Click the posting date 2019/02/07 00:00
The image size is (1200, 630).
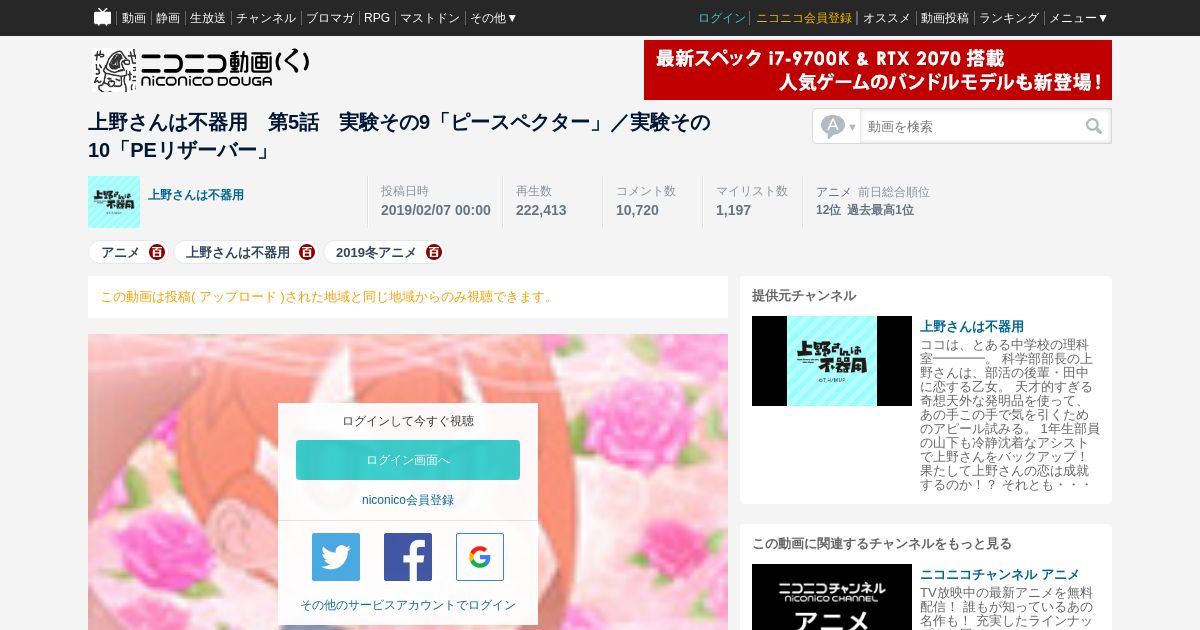pyautogui.click(x=436, y=210)
